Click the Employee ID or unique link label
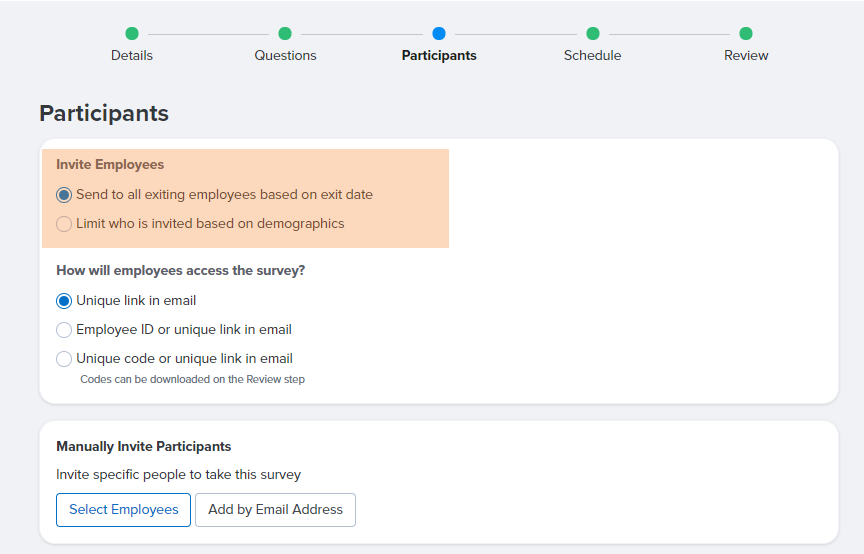Viewport: 864px width, 554px height. pos(184,330)
